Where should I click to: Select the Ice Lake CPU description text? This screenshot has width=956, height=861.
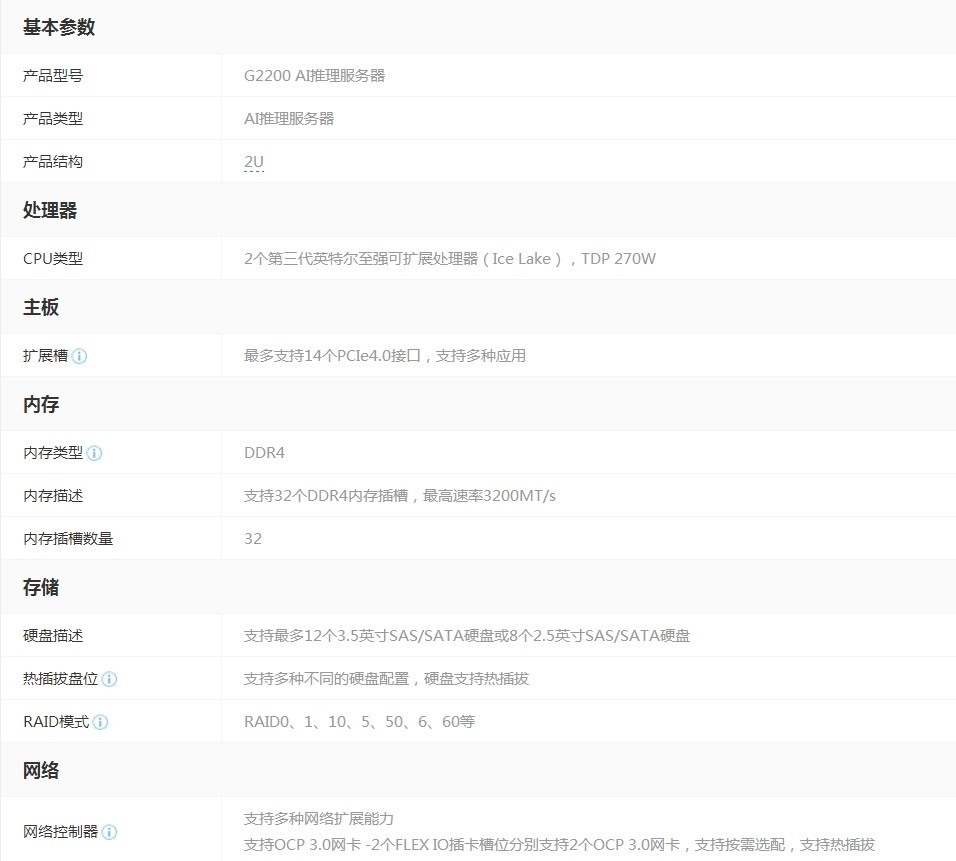click(x=449, y=259)
